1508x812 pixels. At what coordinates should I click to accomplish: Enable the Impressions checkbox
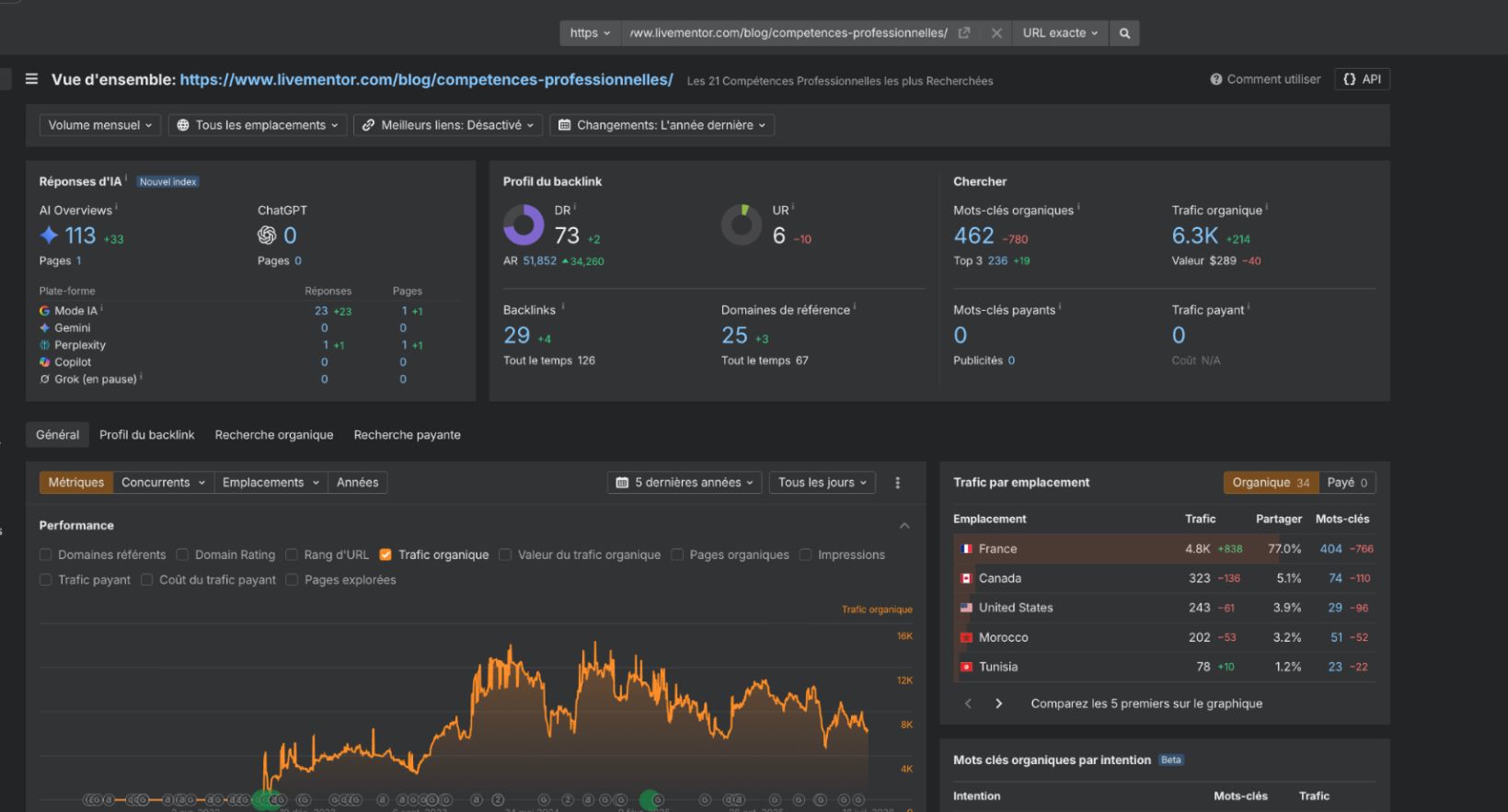[806, 555]
